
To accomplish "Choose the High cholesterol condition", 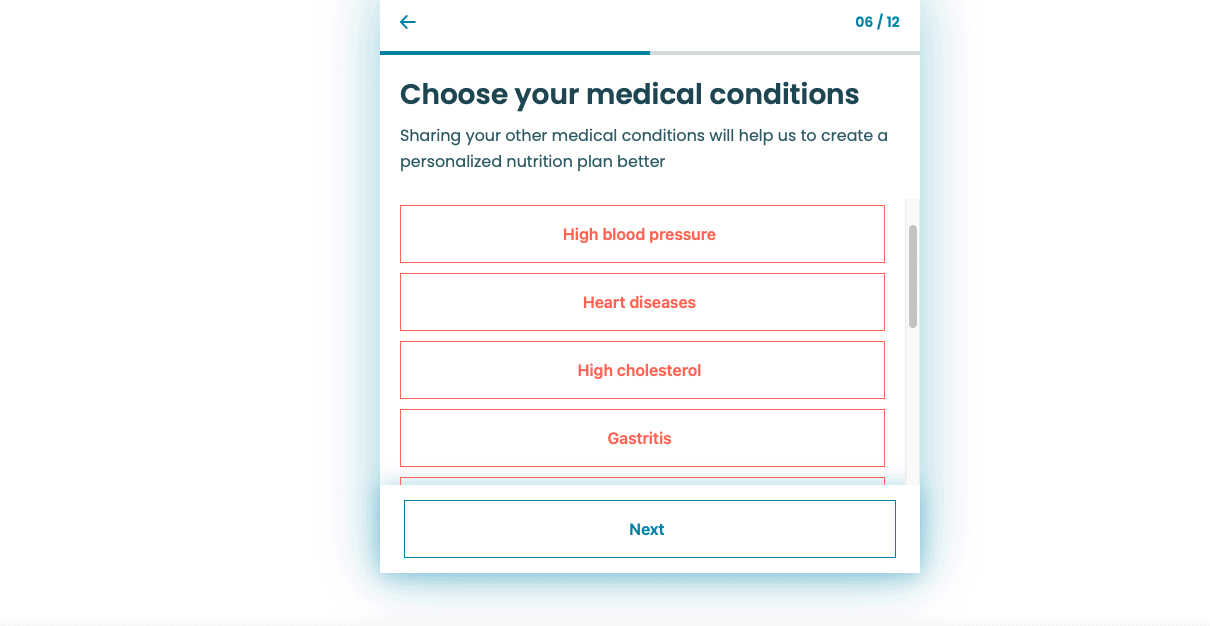I will coord(642,370).
